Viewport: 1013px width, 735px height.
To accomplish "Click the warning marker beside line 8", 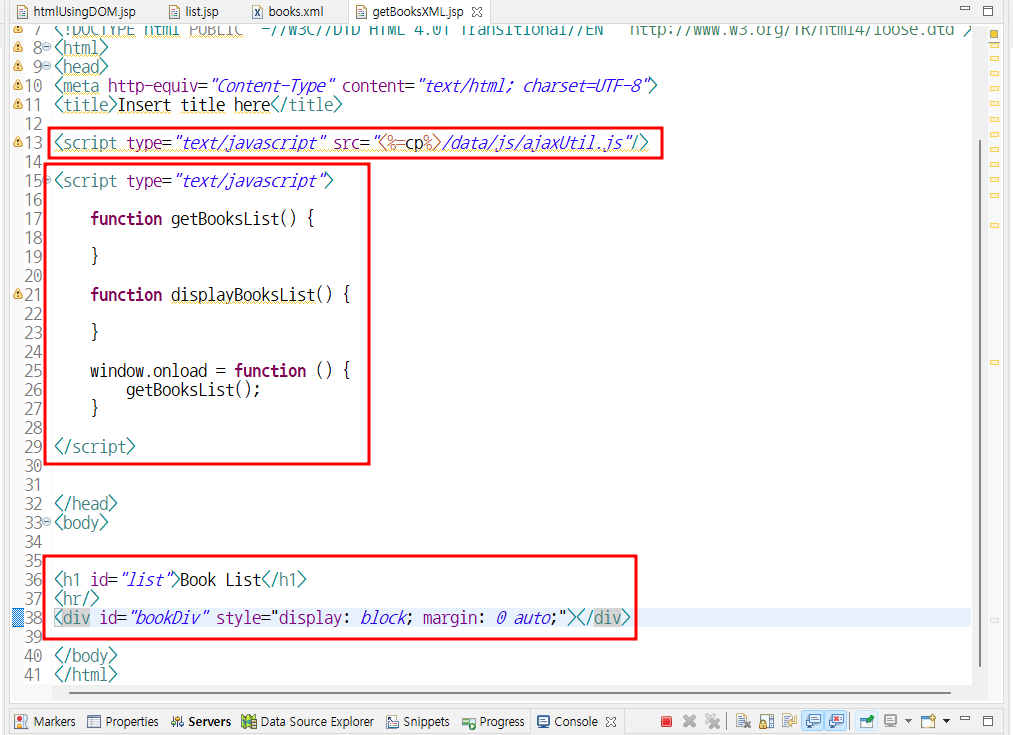I will pos(18,47).
